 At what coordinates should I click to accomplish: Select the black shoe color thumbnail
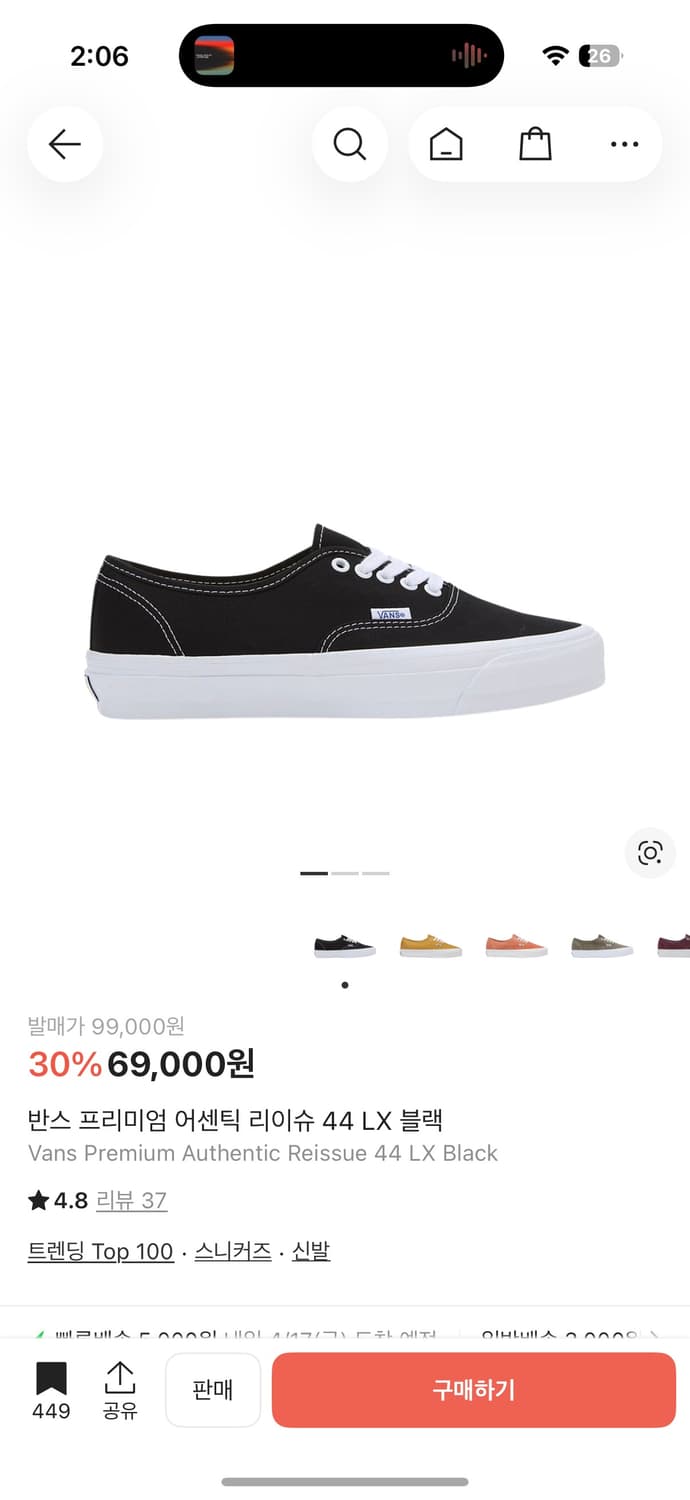click(345, 945)
